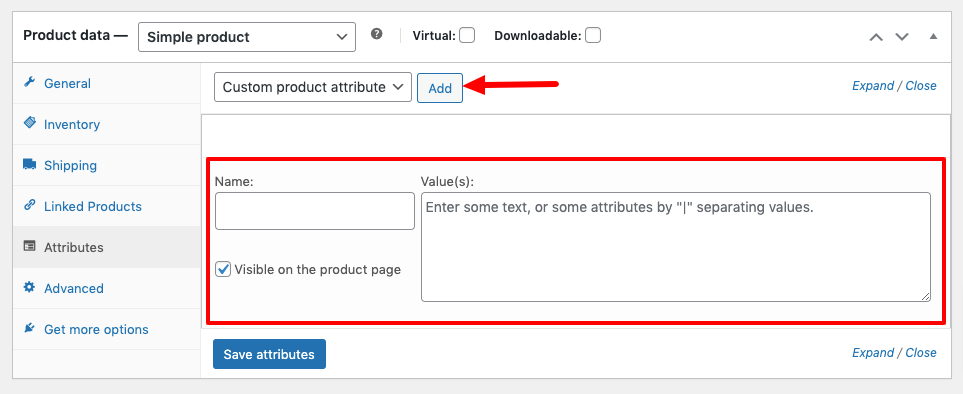Collapse panel with the triangle toggle
Viewport: 963px width, 394px height.
pyautogui.click(x=934, y=36)
